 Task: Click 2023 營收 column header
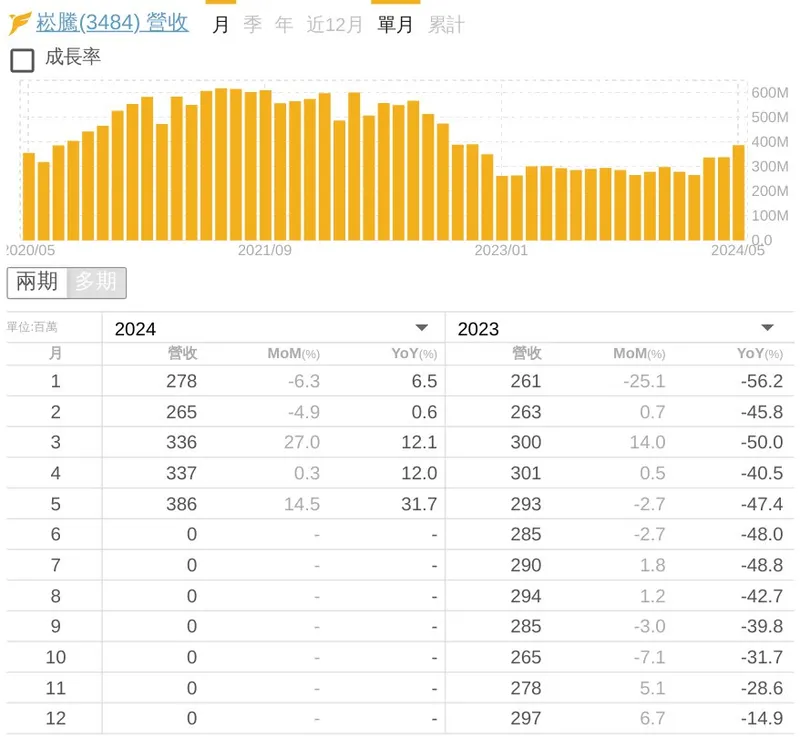coord(527,353)
